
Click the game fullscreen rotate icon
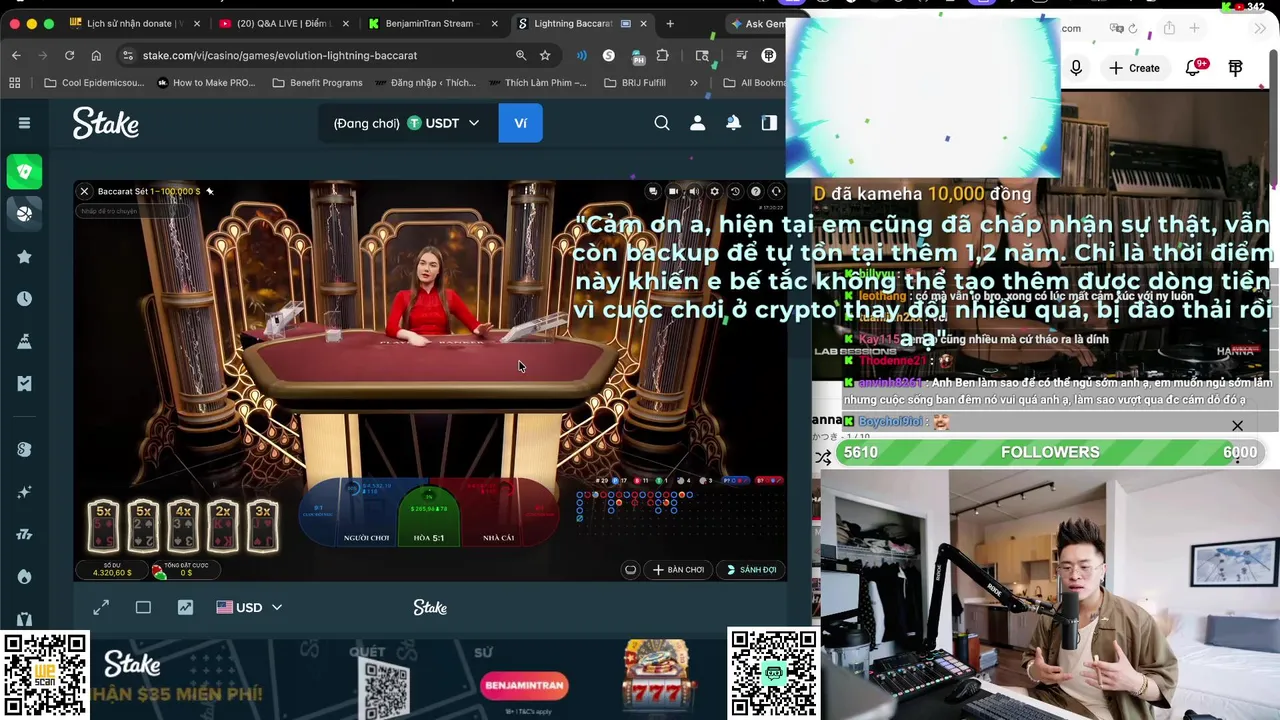click(x=776, y=191)
